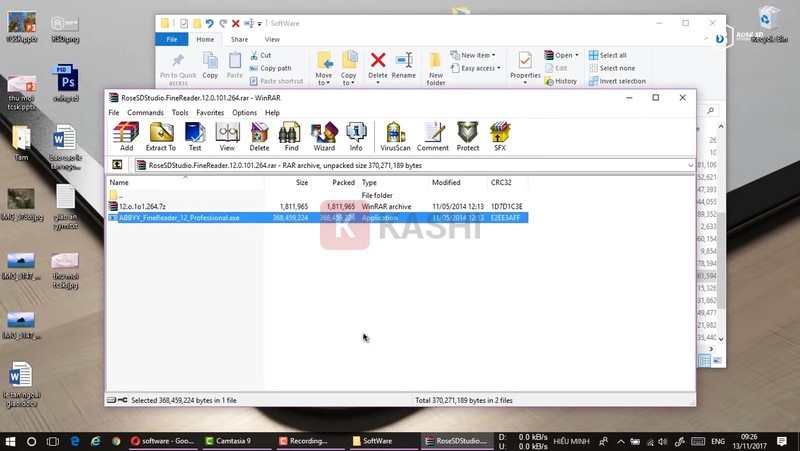Switch to the View tab in Explorer

click(272, 39)
